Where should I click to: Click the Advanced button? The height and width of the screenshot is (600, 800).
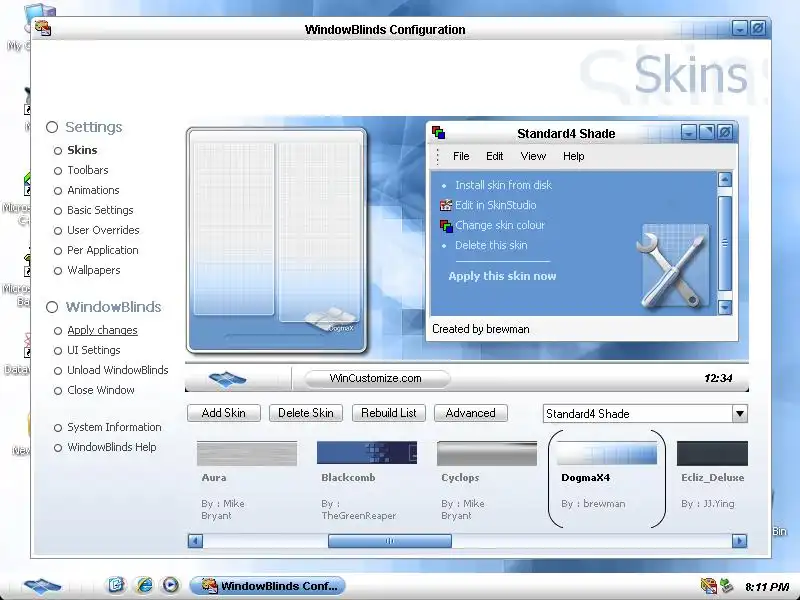pyautogui.click(x=470, y=413)
